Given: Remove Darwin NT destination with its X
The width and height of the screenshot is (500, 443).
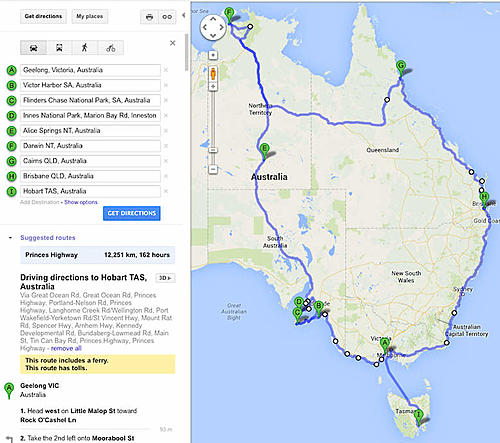Looking at the screenshot, I should click(x=166, y=146).
